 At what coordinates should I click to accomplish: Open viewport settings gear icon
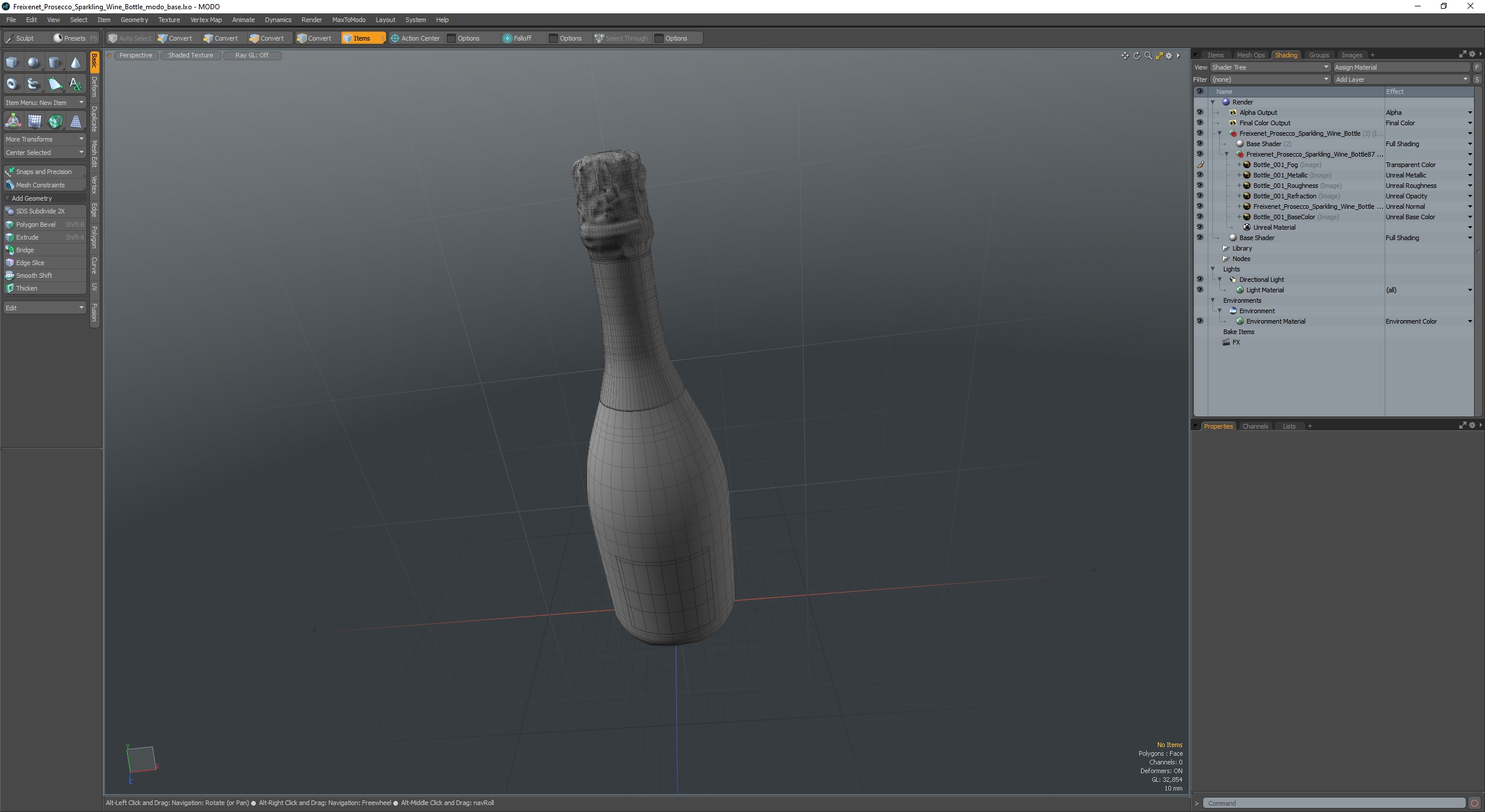(1169, 56)
